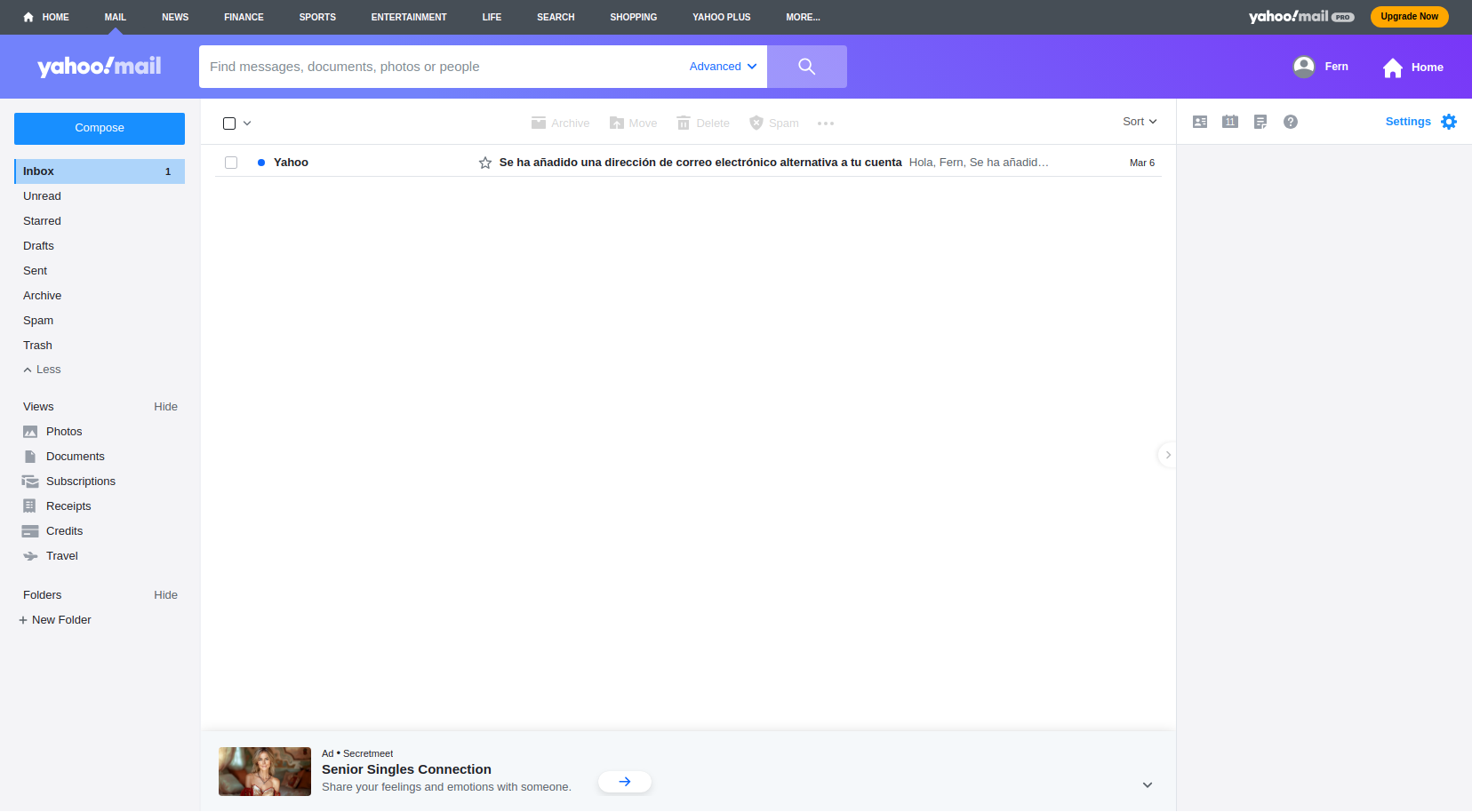Tick the Yahoo email checkbox
1472x812 pixels.
(x=231, y=163)
